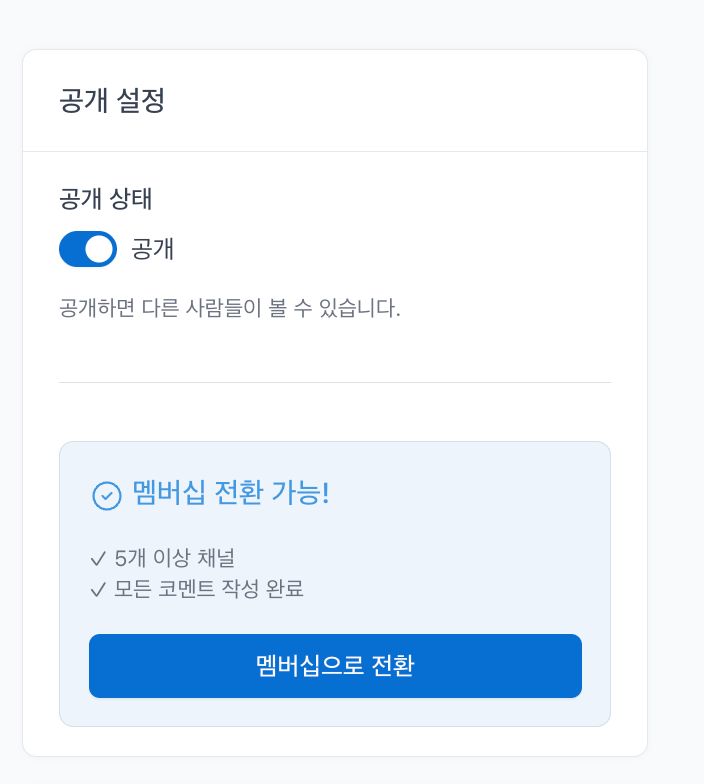Click the 모든 코멘트 작성 완료 requirement text
704x784 pixels.
[x=209, y=589]
